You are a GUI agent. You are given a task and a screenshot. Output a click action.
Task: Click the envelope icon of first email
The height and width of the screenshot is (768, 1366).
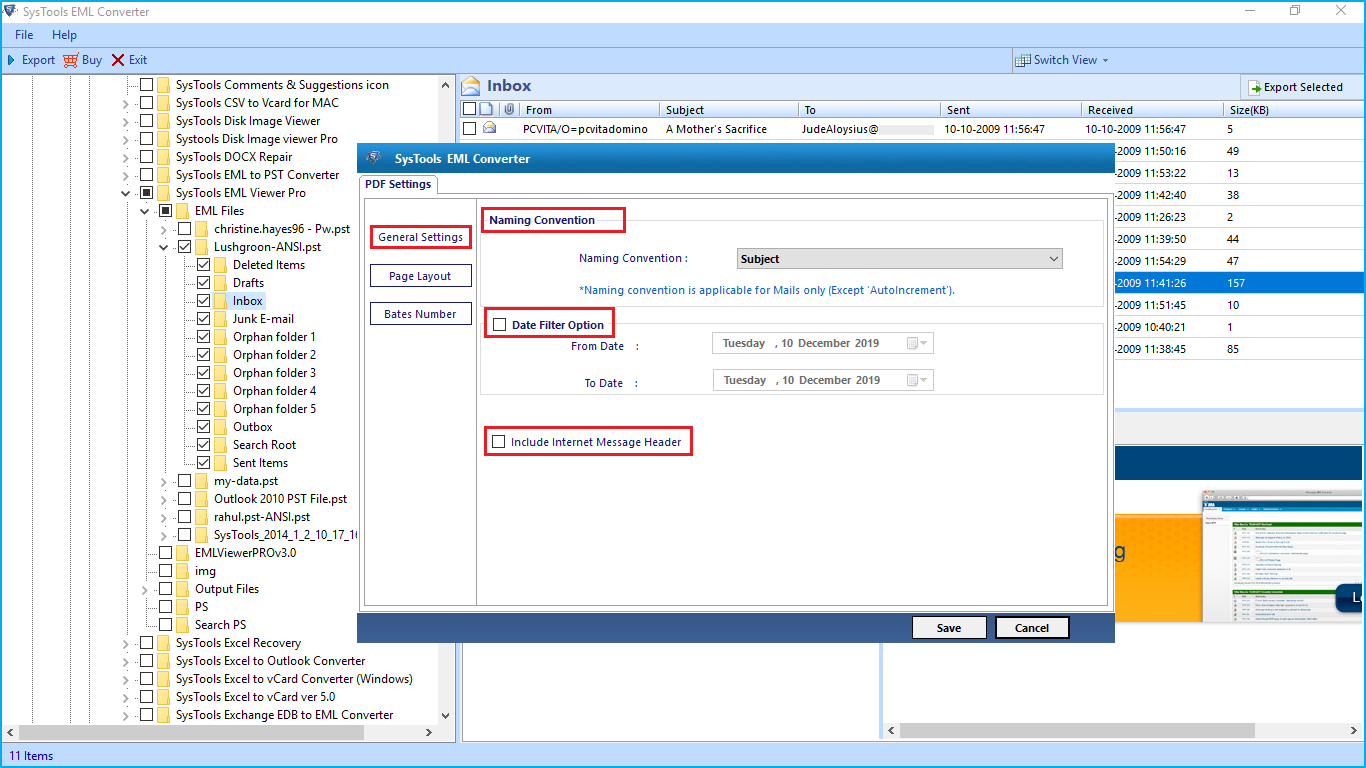(x=490, y=128)
